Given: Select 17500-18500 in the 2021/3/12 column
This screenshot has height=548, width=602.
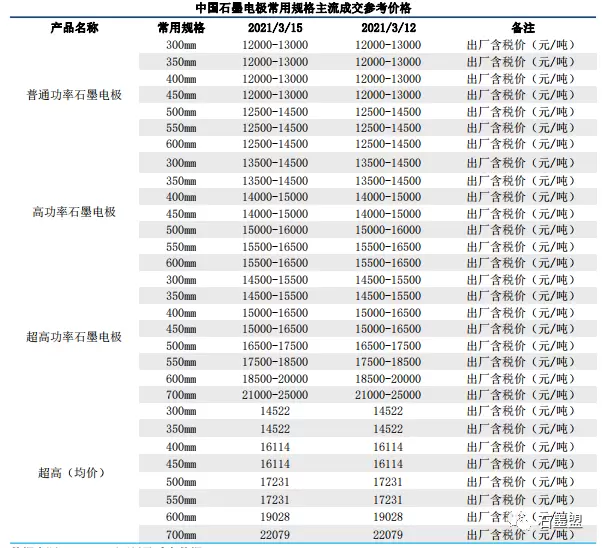Looking at the screenshot, I should [388, 362].
